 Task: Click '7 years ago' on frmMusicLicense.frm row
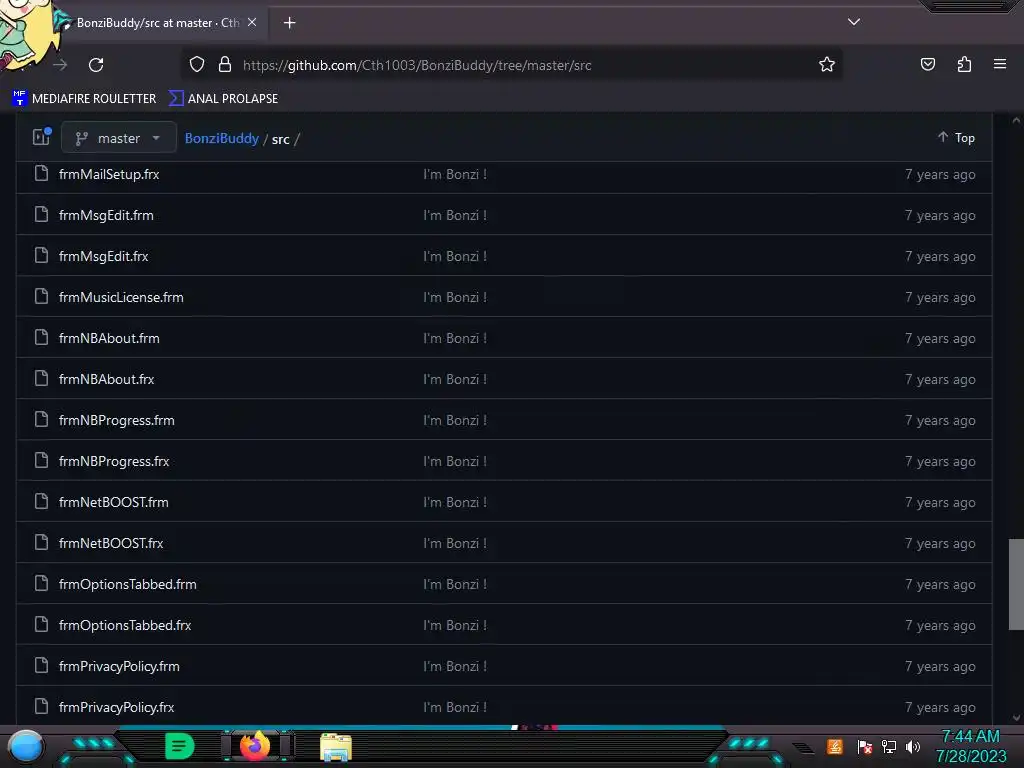tap(940, 298)
